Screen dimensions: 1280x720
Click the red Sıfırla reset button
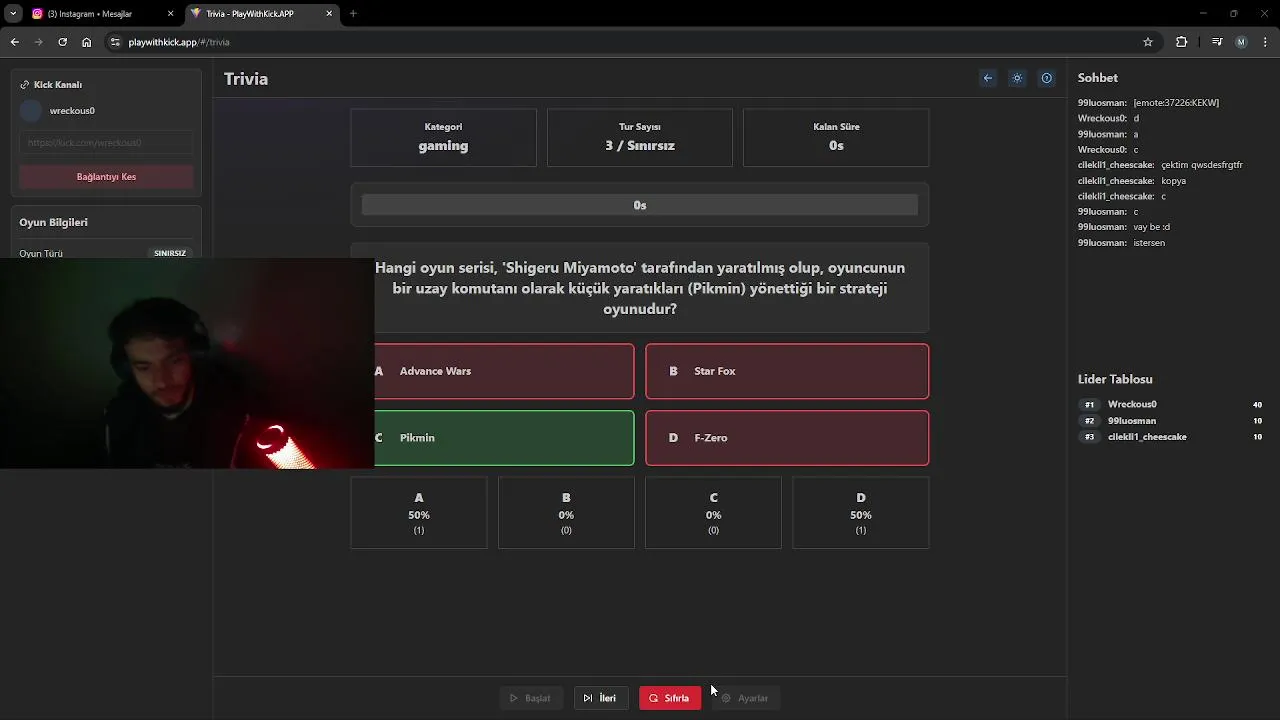click(669, 698)
